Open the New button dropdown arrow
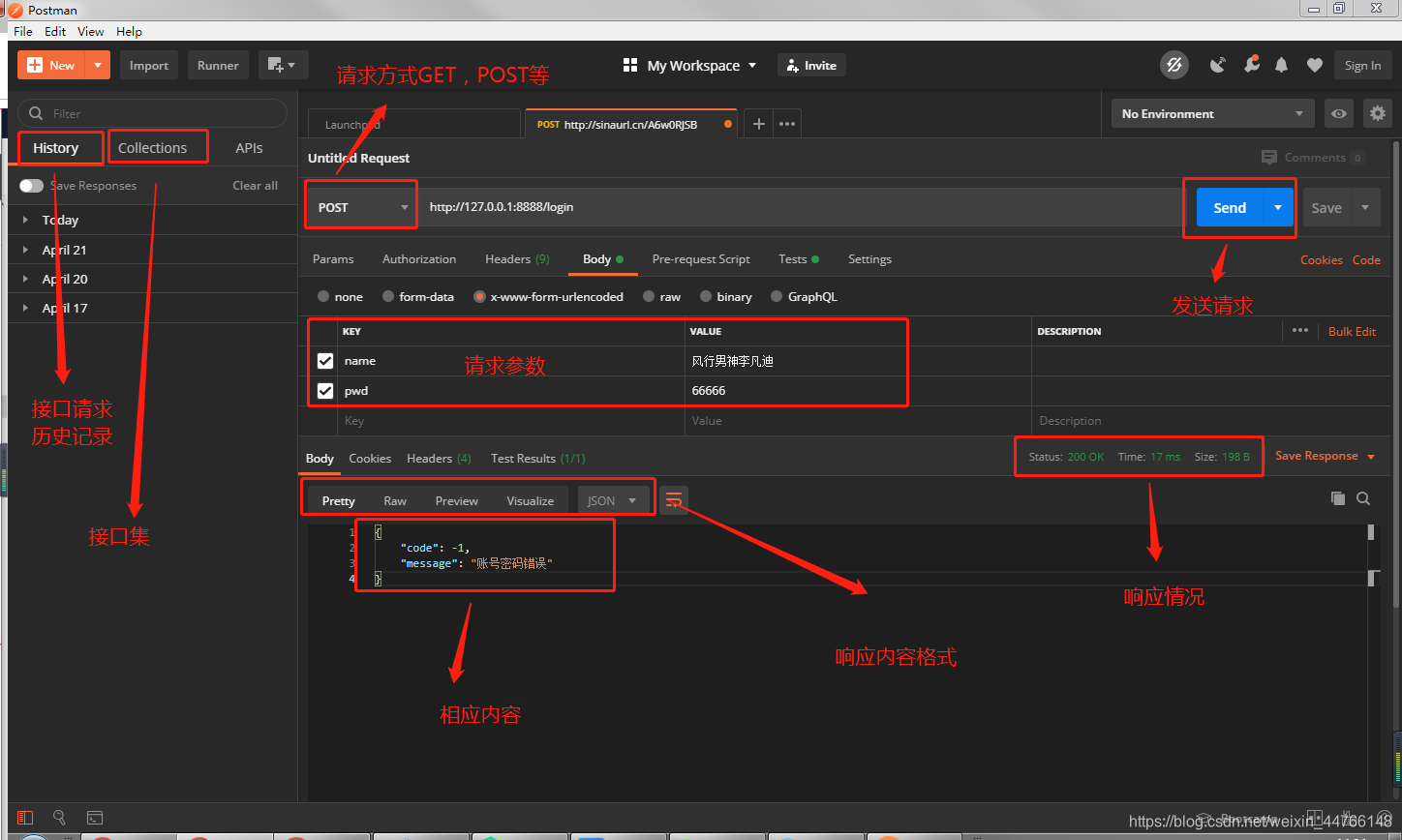The image size is (1402, 840). [98, 65]
